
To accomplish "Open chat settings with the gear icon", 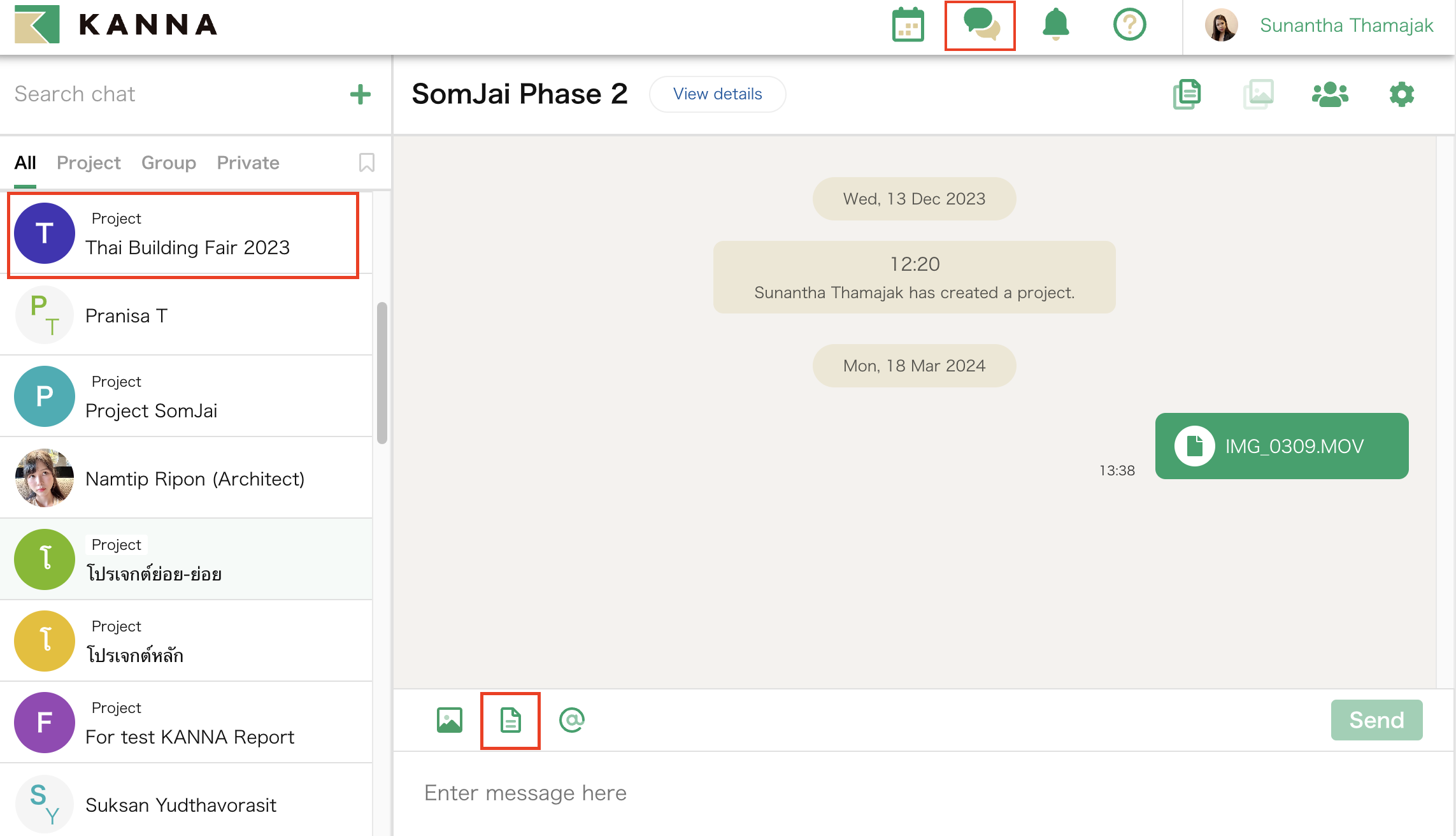I will 1401,94.
